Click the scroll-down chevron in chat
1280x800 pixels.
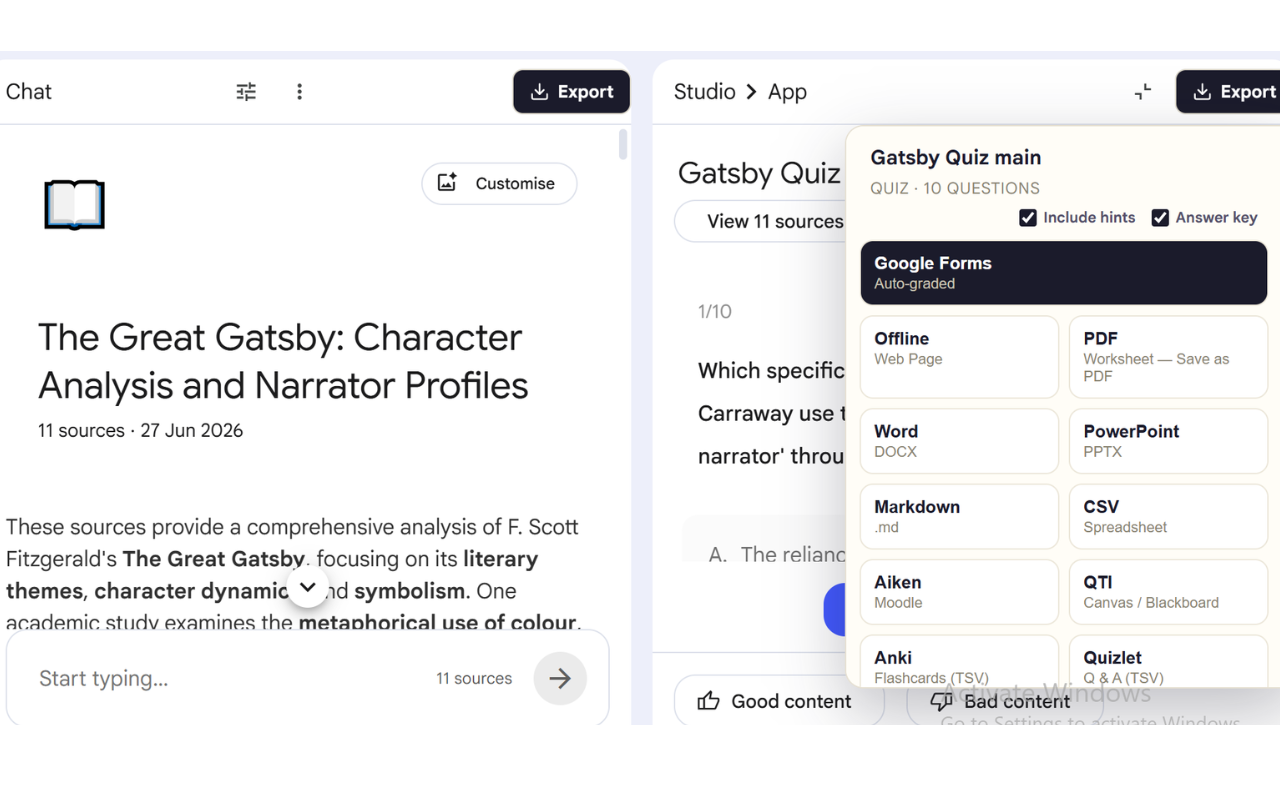(308, 587)
